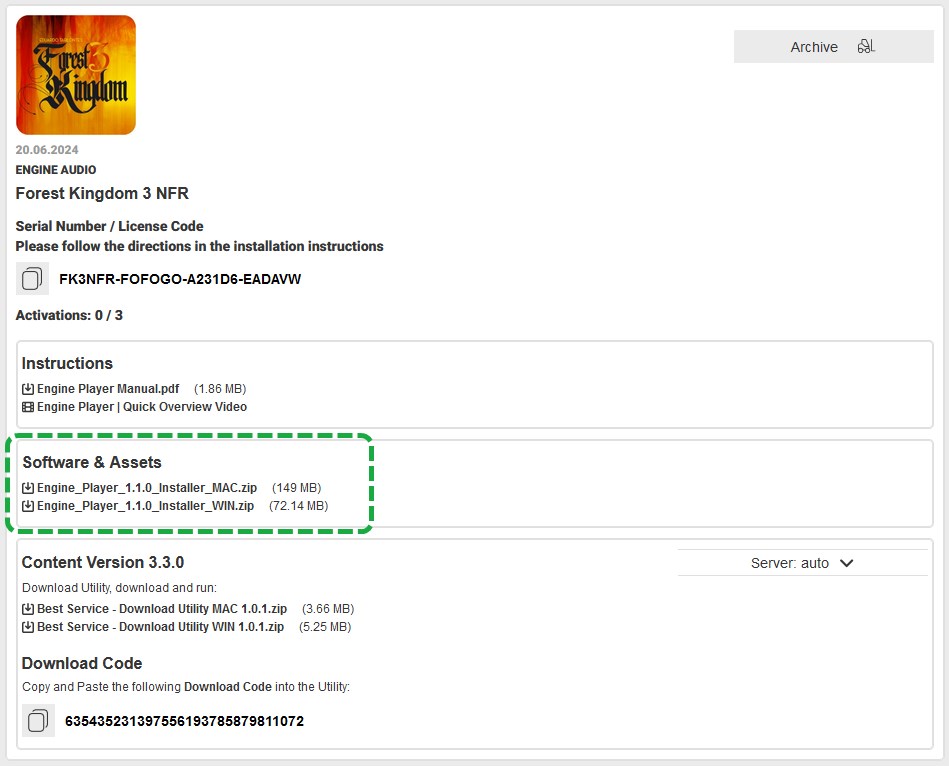The height and width of the screenshot is (766, 949).
Task: Copy the Download Code using copy icon
Action: [38, 721]
